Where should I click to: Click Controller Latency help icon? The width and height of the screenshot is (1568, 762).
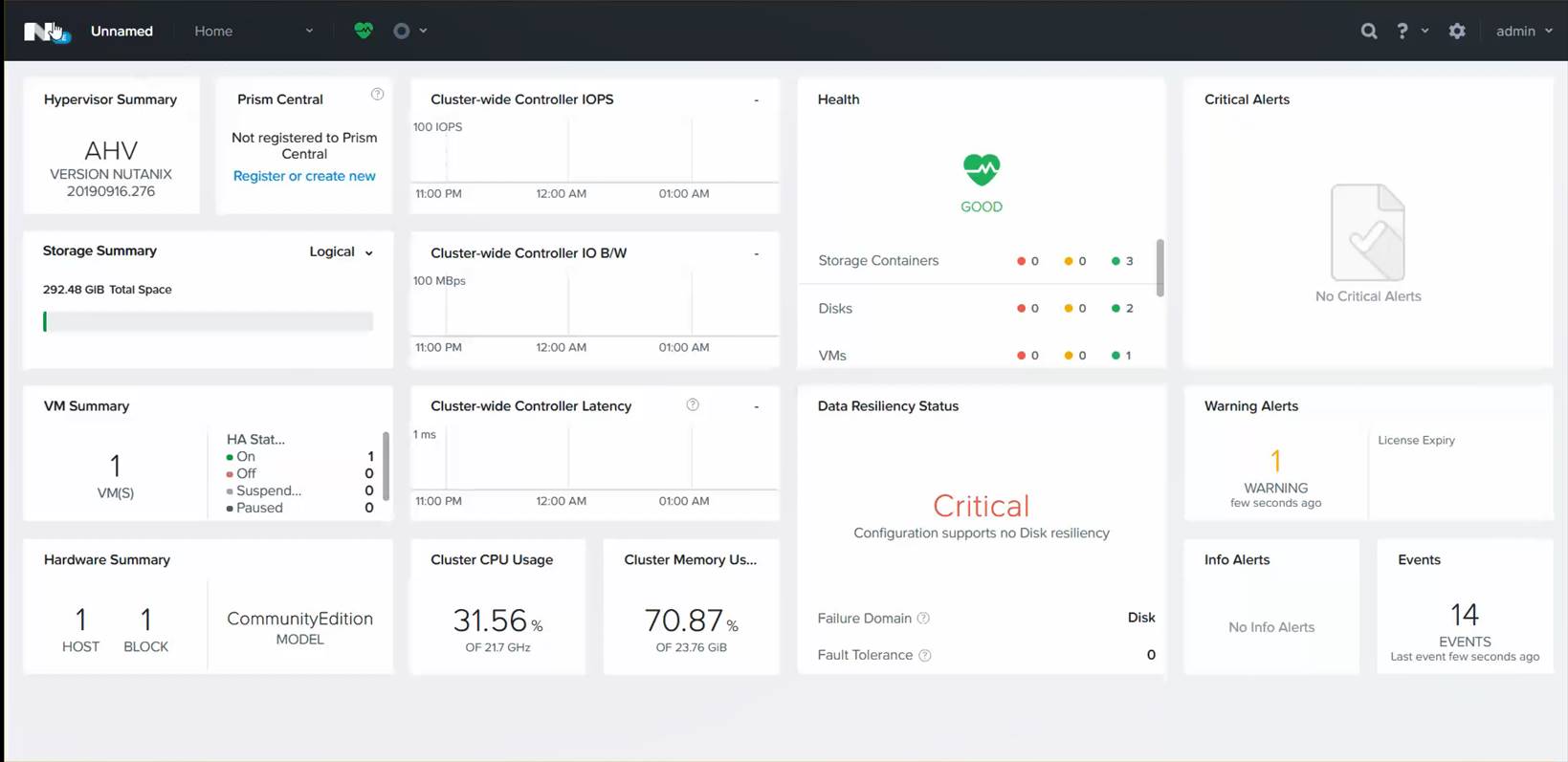click(x=693, y=405)
